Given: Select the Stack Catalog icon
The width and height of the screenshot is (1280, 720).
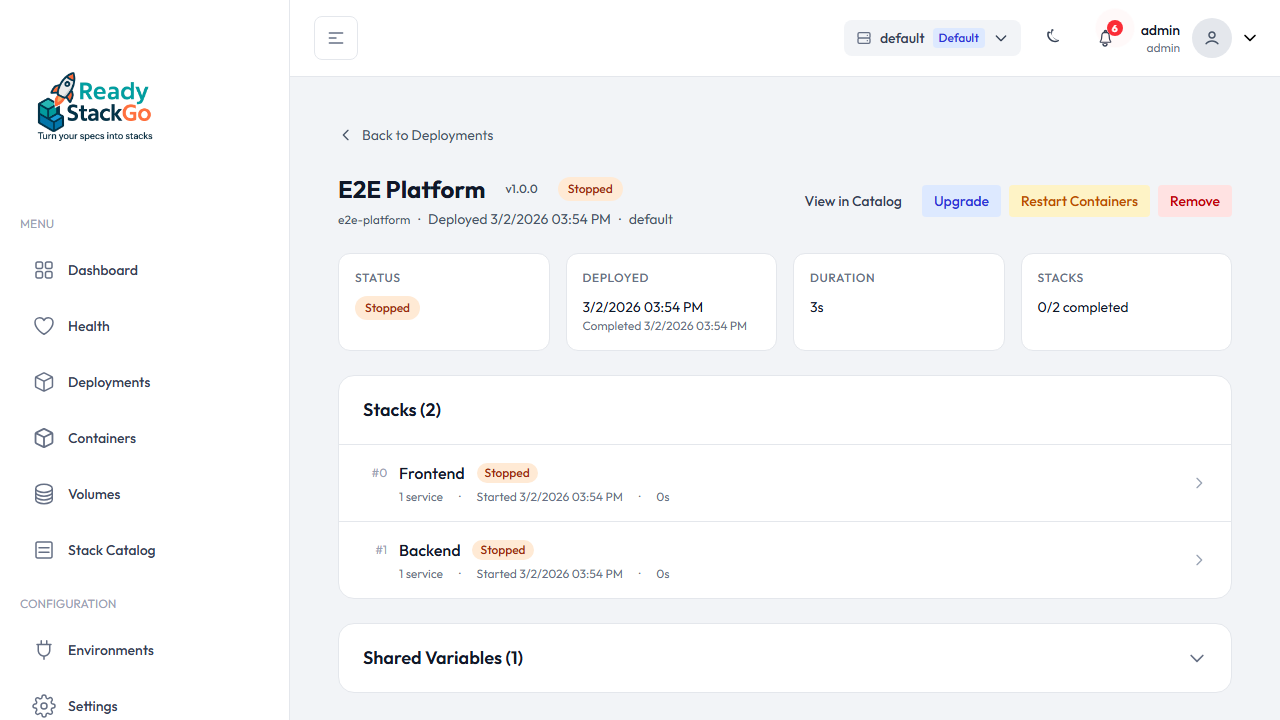Looking at the screenshot, I should (x=44, y=550).
